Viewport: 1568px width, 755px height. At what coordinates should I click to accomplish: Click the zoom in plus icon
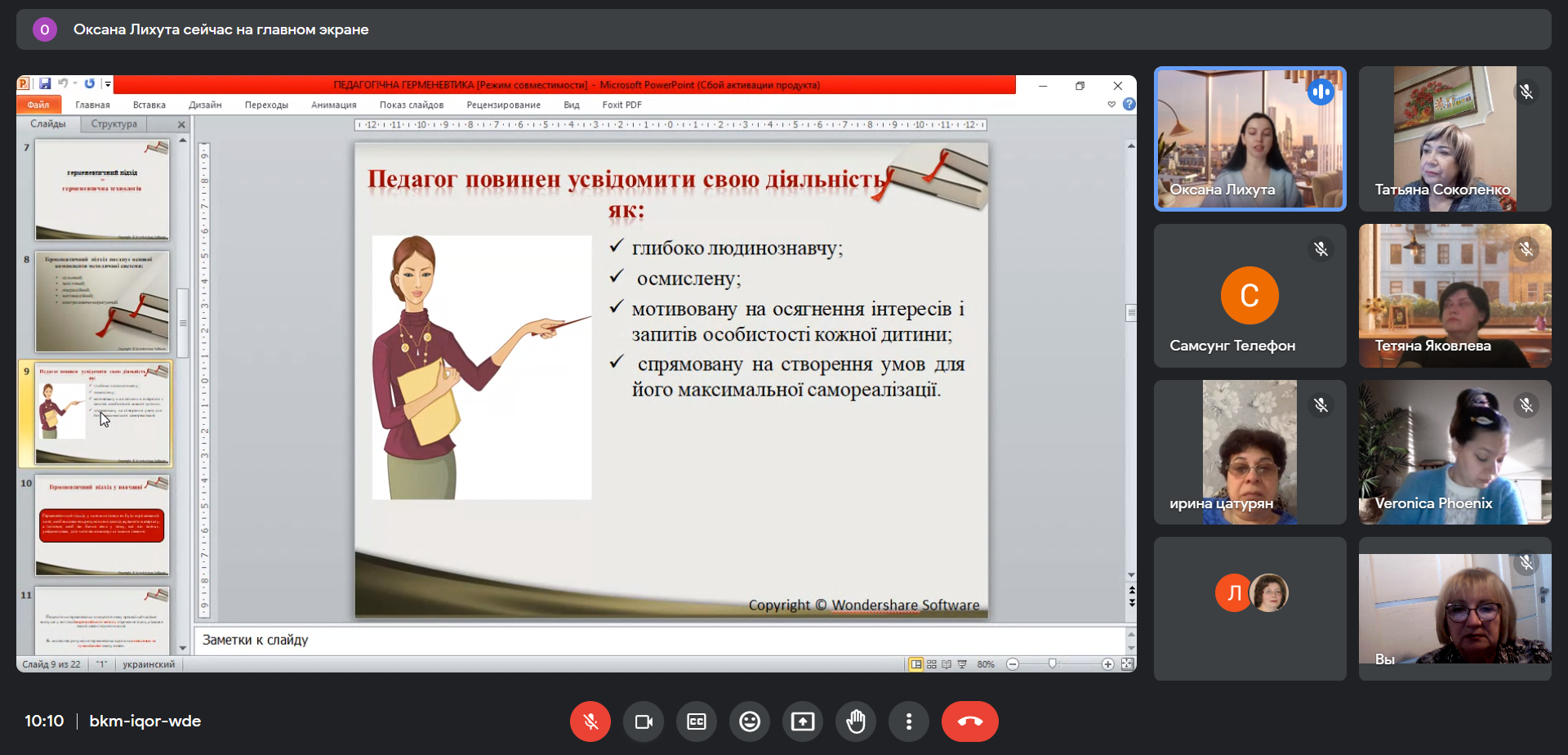1107,664
